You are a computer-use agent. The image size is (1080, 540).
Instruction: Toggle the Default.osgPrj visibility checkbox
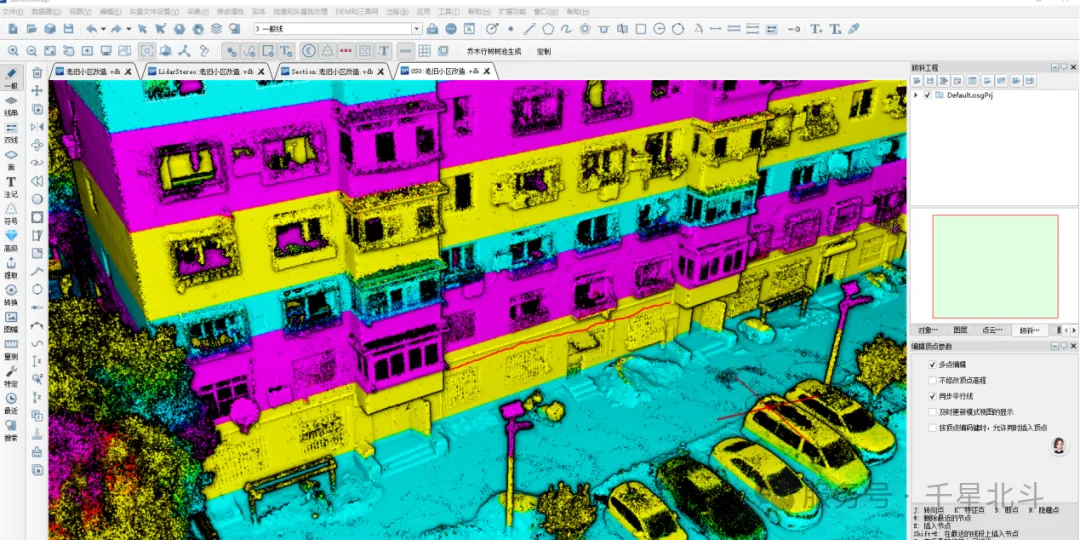(927, 95)
